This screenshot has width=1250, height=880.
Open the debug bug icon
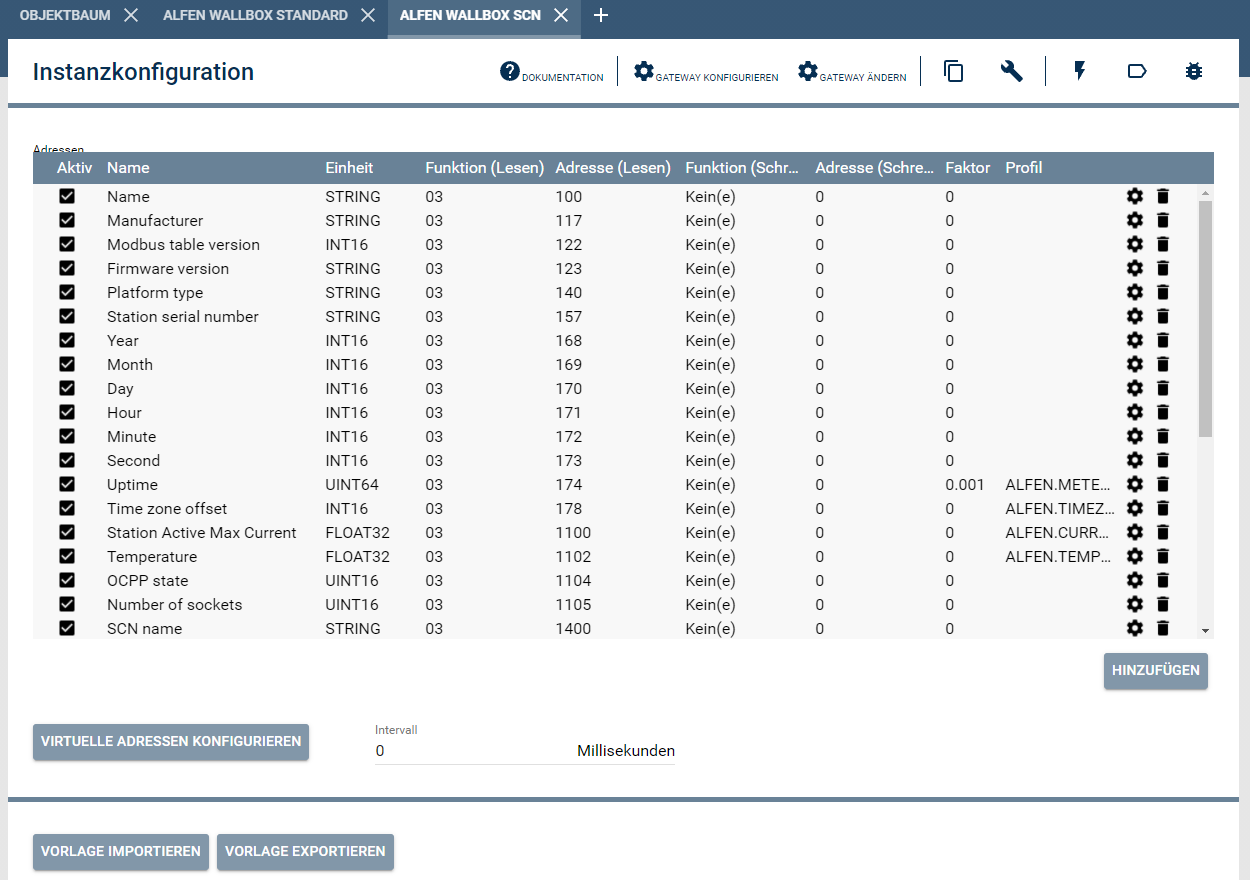pyautogui.click(x=1194, y=70)
